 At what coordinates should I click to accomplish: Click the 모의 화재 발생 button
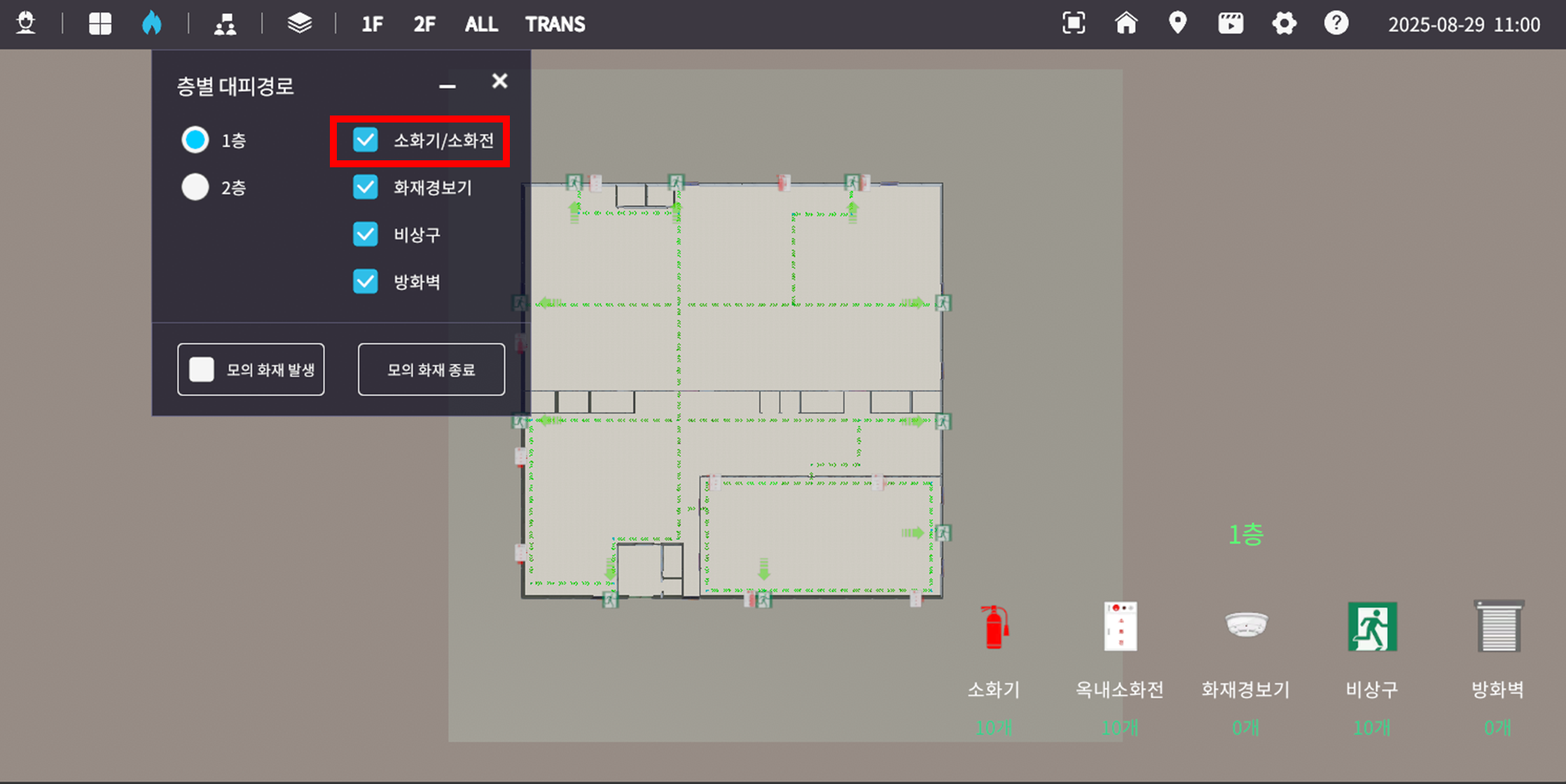click(251, 369)
